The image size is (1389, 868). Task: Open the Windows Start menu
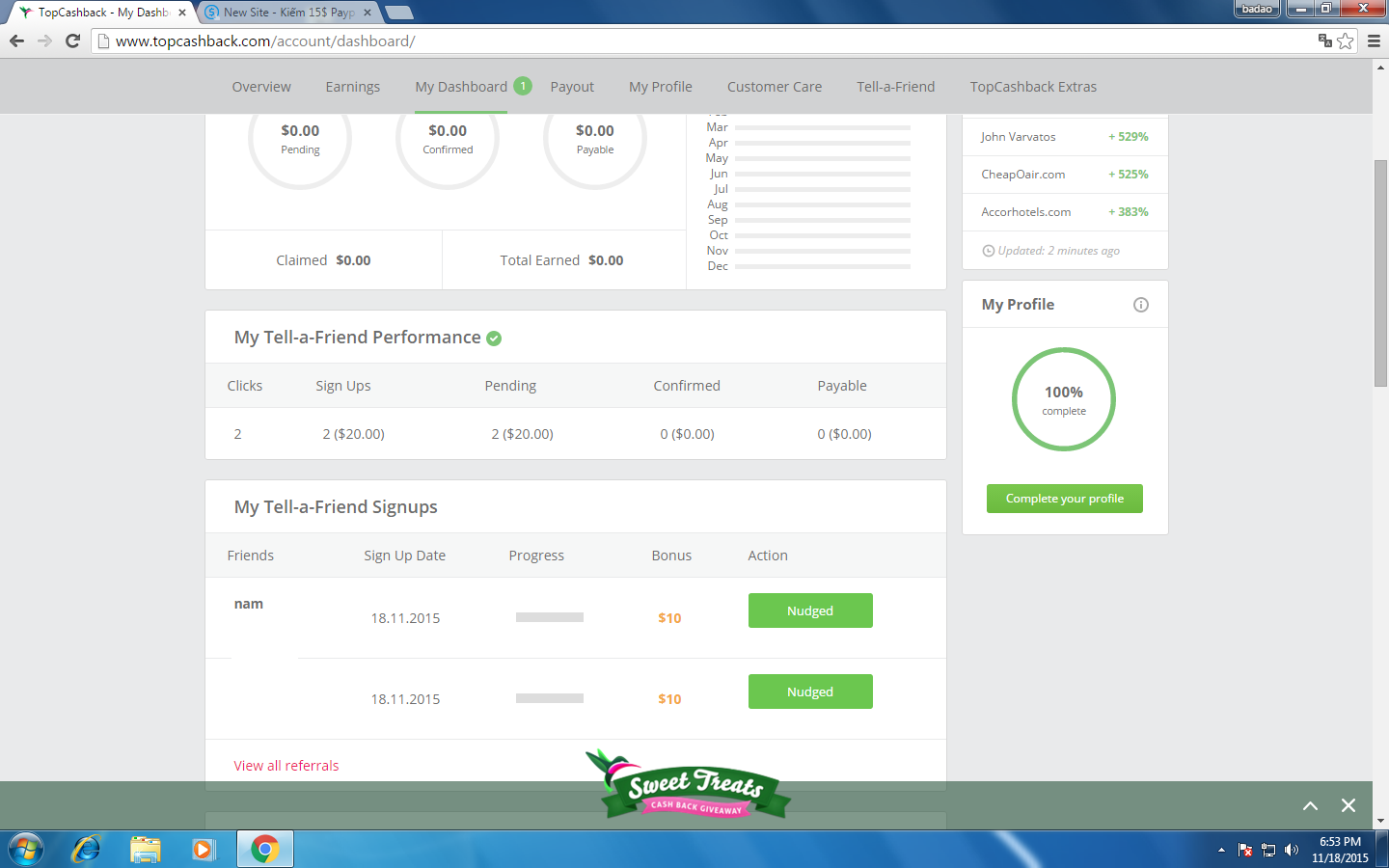tap(26, 849)
